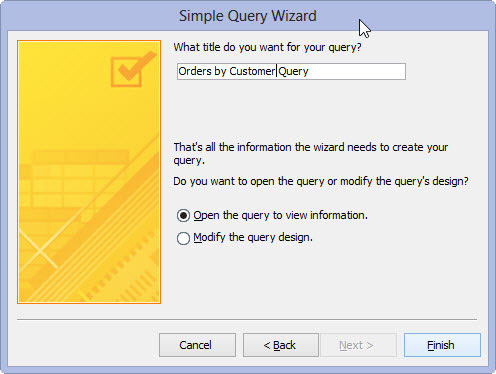
Task: Click the Cancel button
Action: [x=197, y=345]
